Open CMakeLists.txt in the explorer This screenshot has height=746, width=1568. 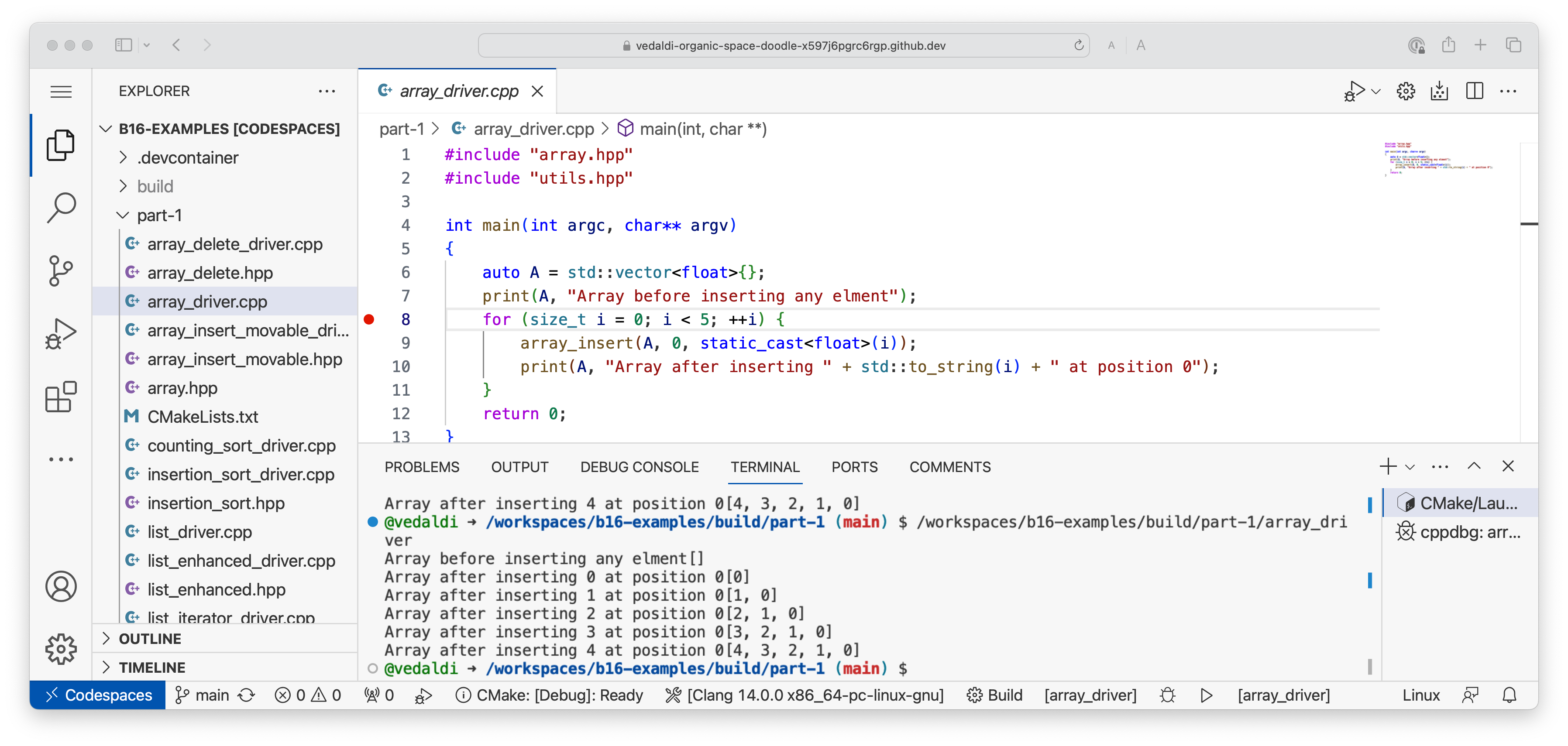(203, 417)
